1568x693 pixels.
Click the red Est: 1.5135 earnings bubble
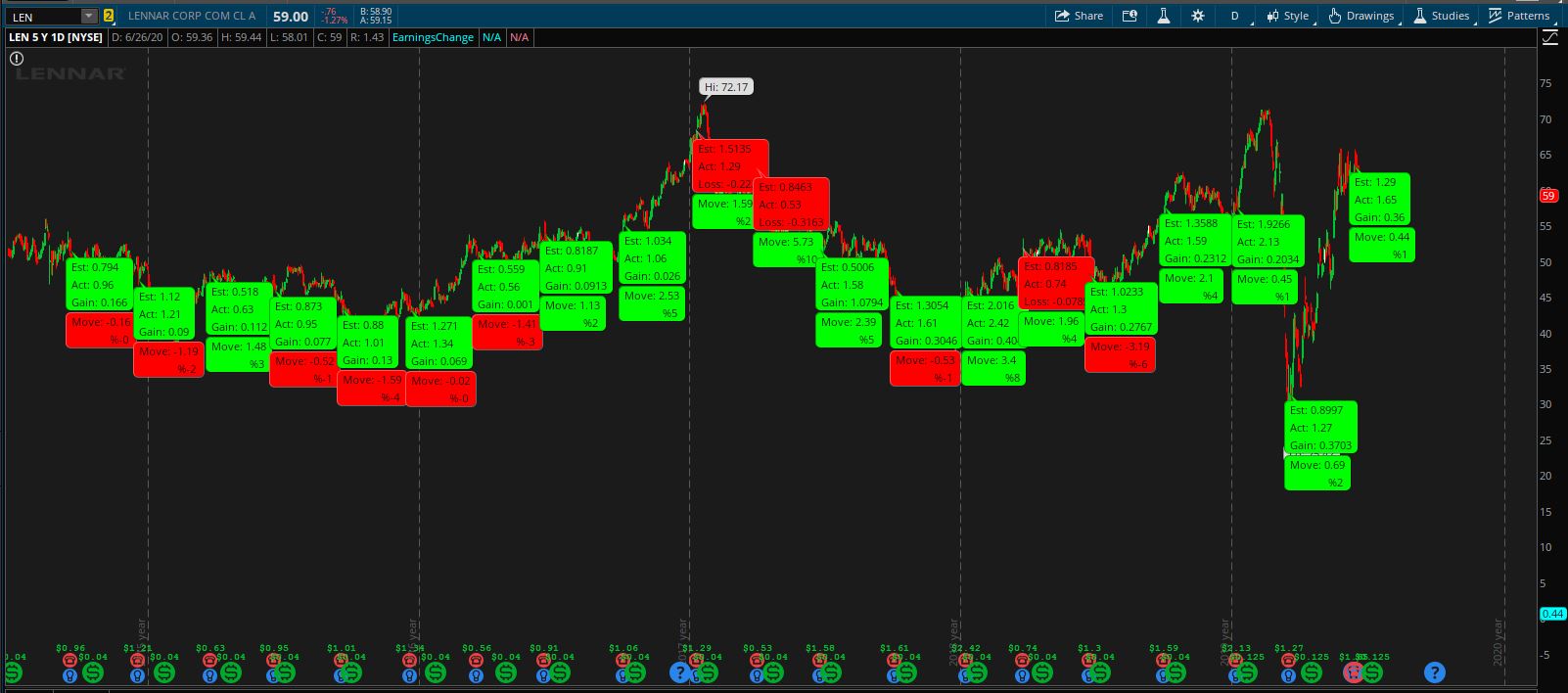click(730, 166)
